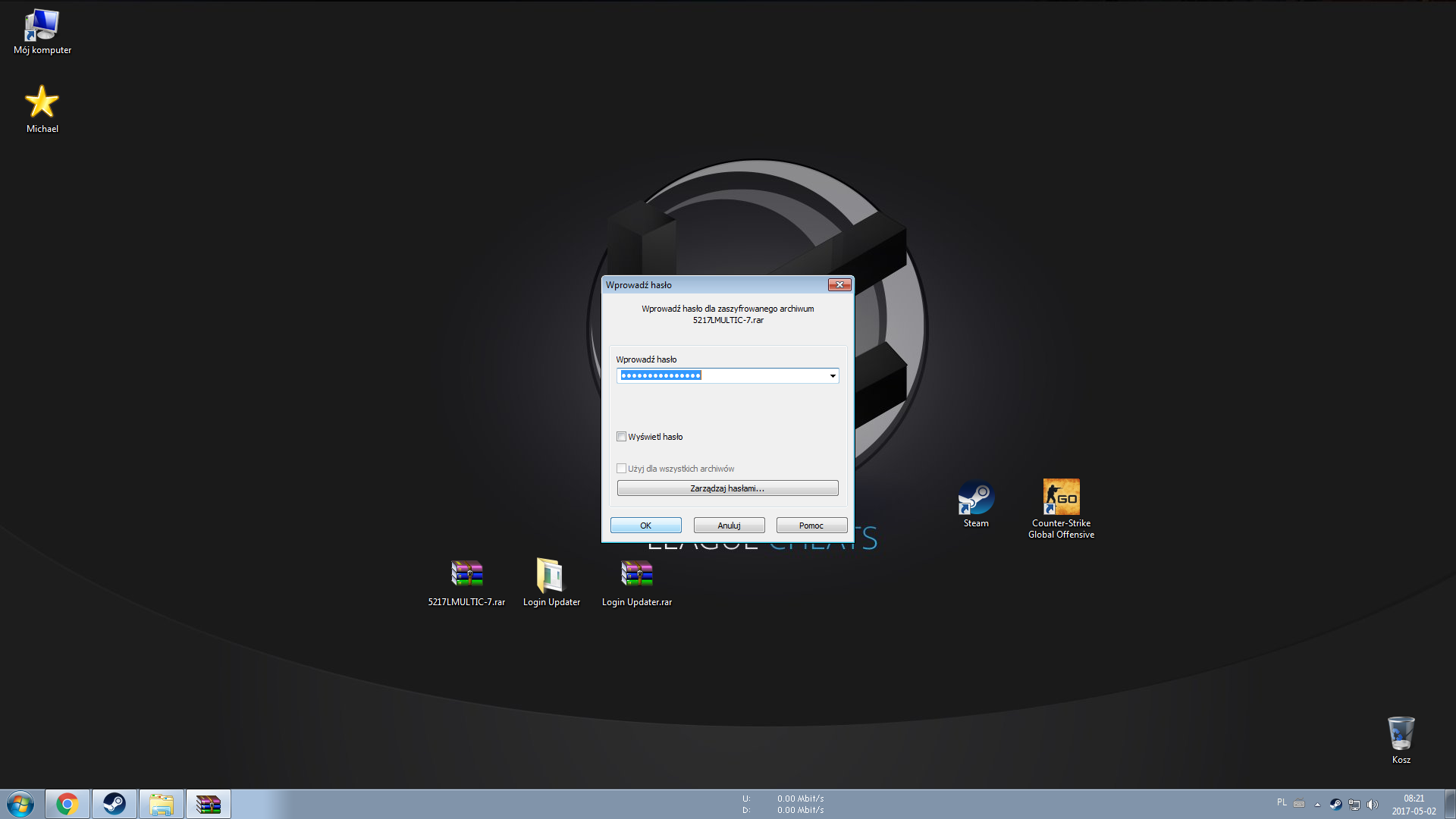Open the volume speaker tray icon
The width and height of the screenshot is (1456, 819).
coord(1372,805)
